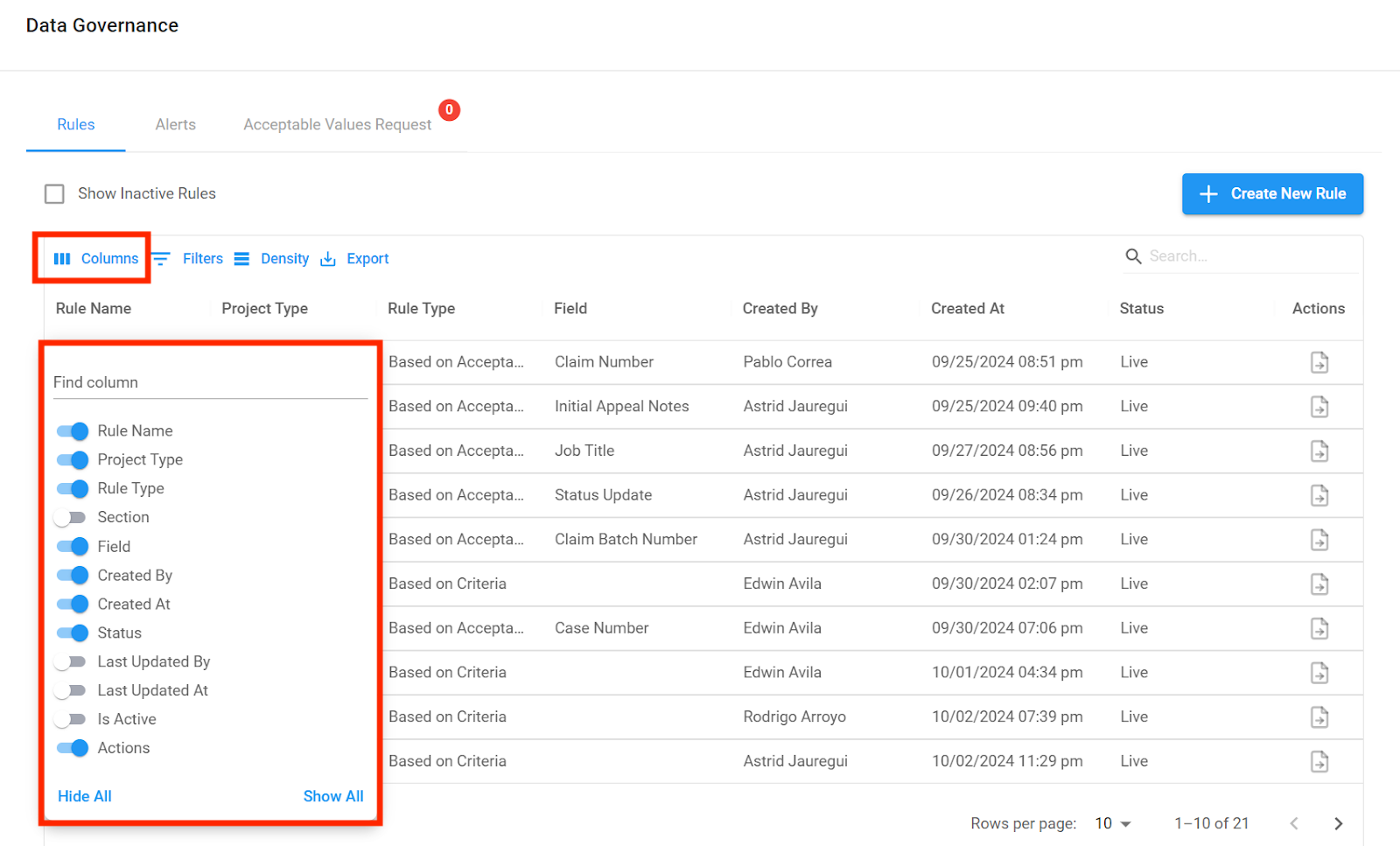Screen dimensions: 1400x846
Task: Toggle off Created By column
Action: pyautogui.click(x=73, y=576)
